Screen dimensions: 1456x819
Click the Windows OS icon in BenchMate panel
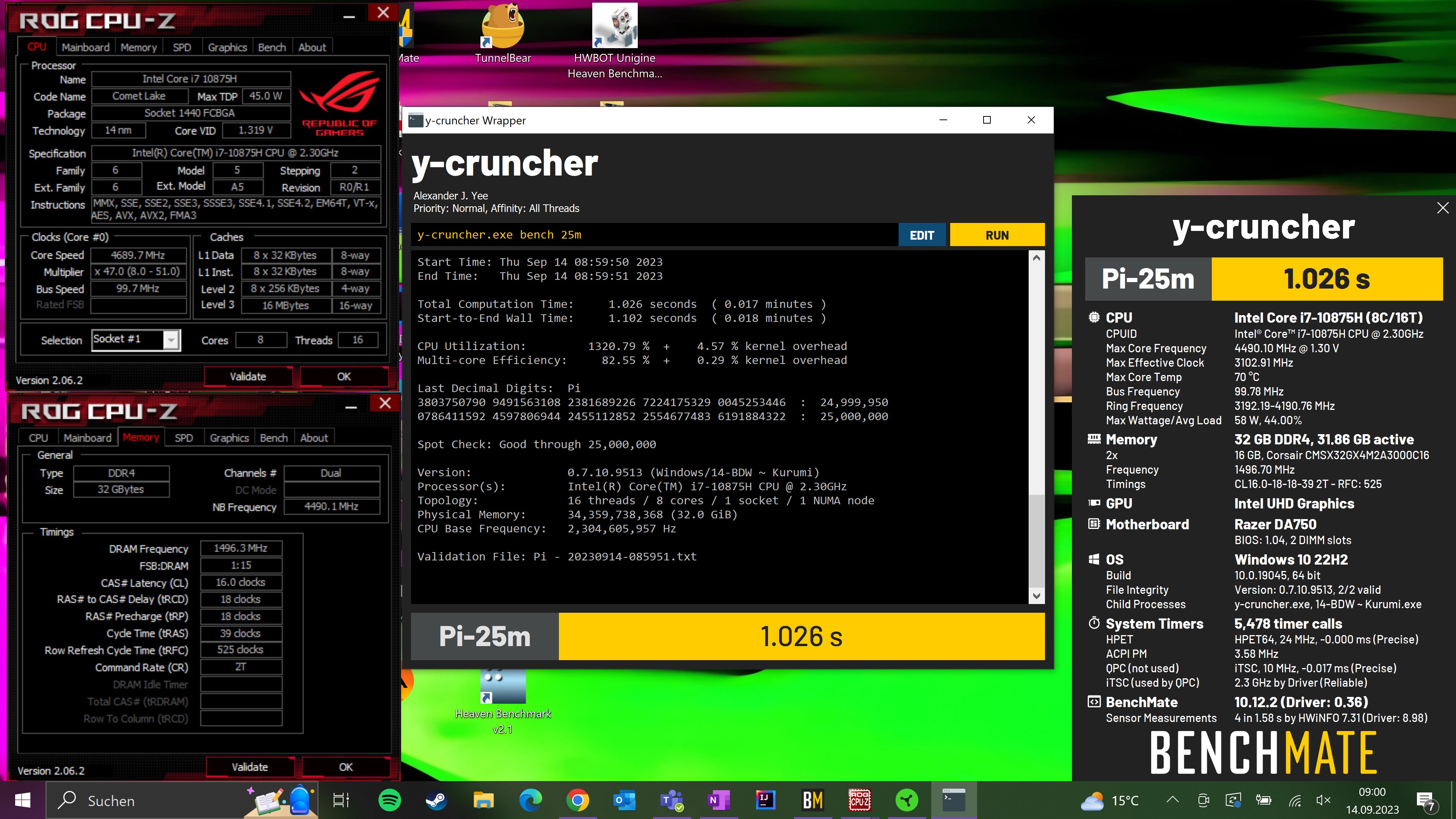tap(1094, 559)
